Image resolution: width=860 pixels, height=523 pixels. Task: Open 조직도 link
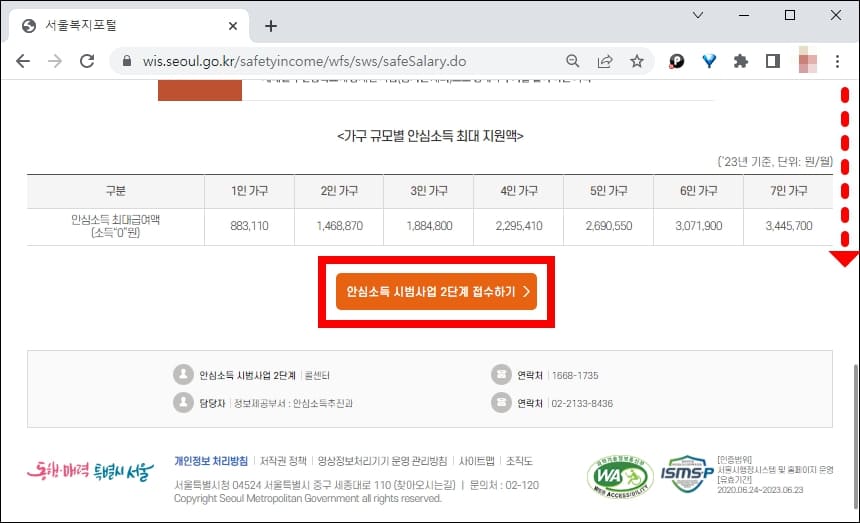click(x=519, y=461)
